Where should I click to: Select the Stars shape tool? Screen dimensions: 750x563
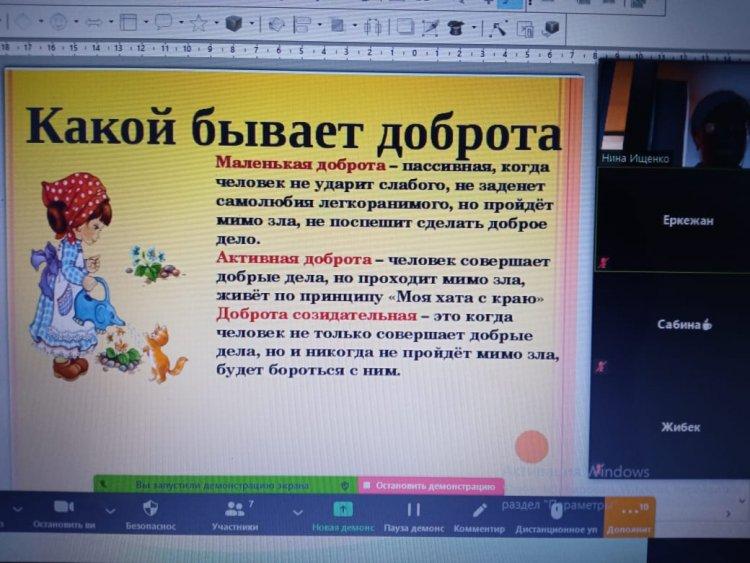tap(199, 22)
